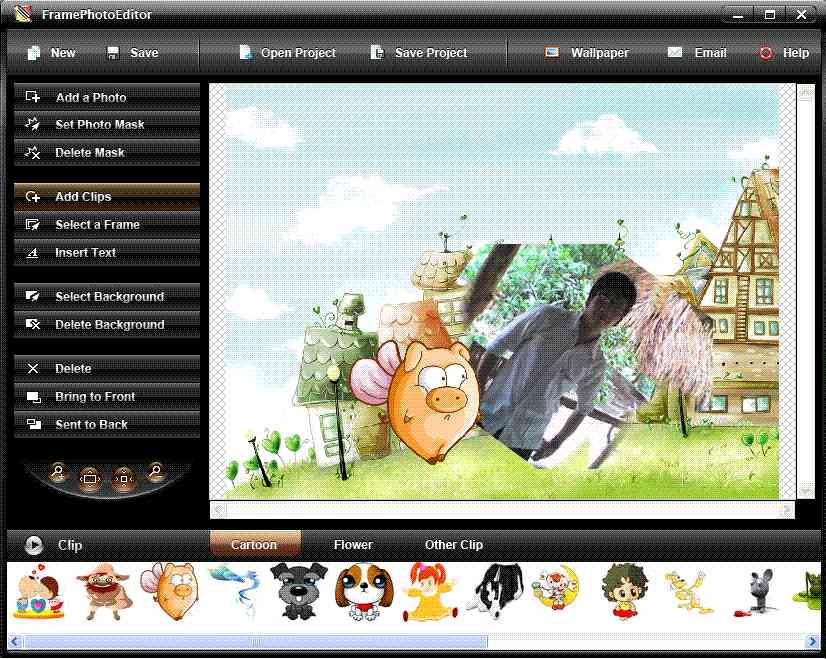This screenshot has height=659, width=826.
Task: Click Bring to Front
Action: point(107,396)
